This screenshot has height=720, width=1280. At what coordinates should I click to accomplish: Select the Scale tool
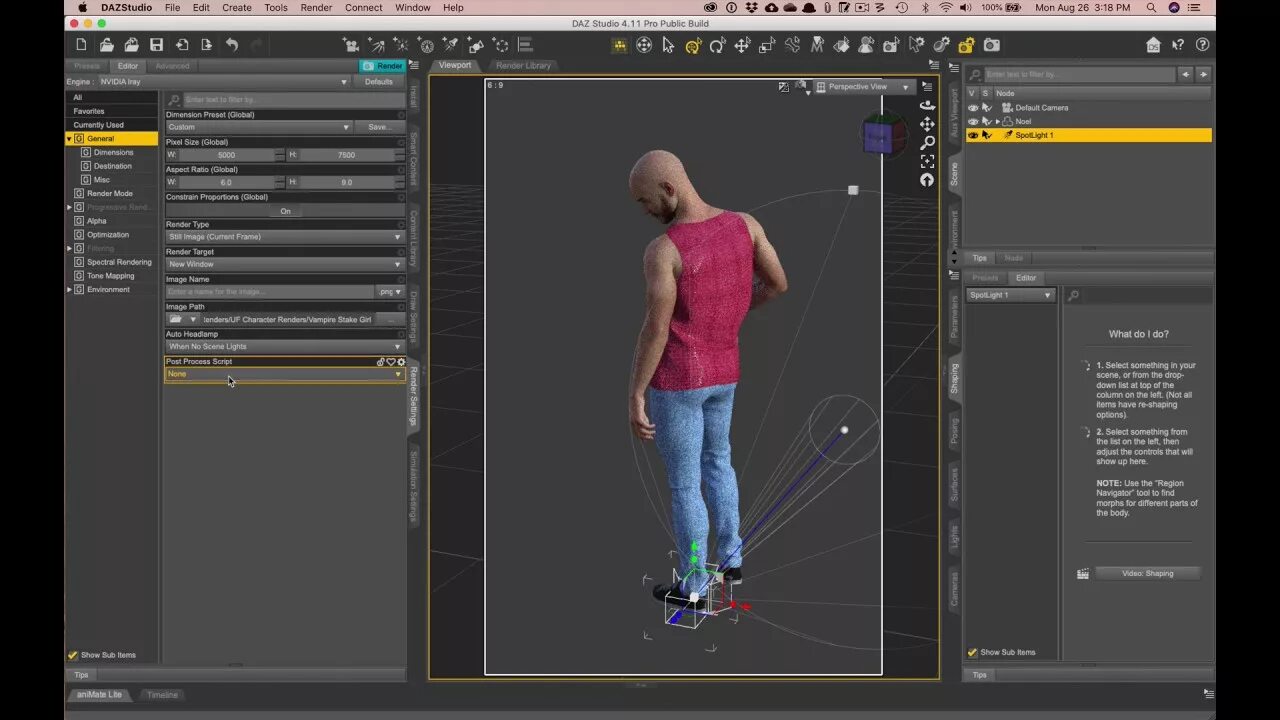click(767, 45)
